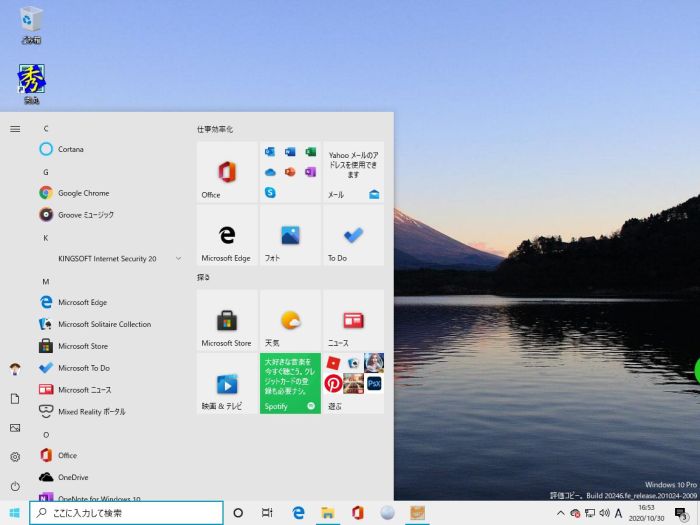The image size is (700, 525).
Task: Open Mixed Reality ポータル
Action: (x=91, y=411)
